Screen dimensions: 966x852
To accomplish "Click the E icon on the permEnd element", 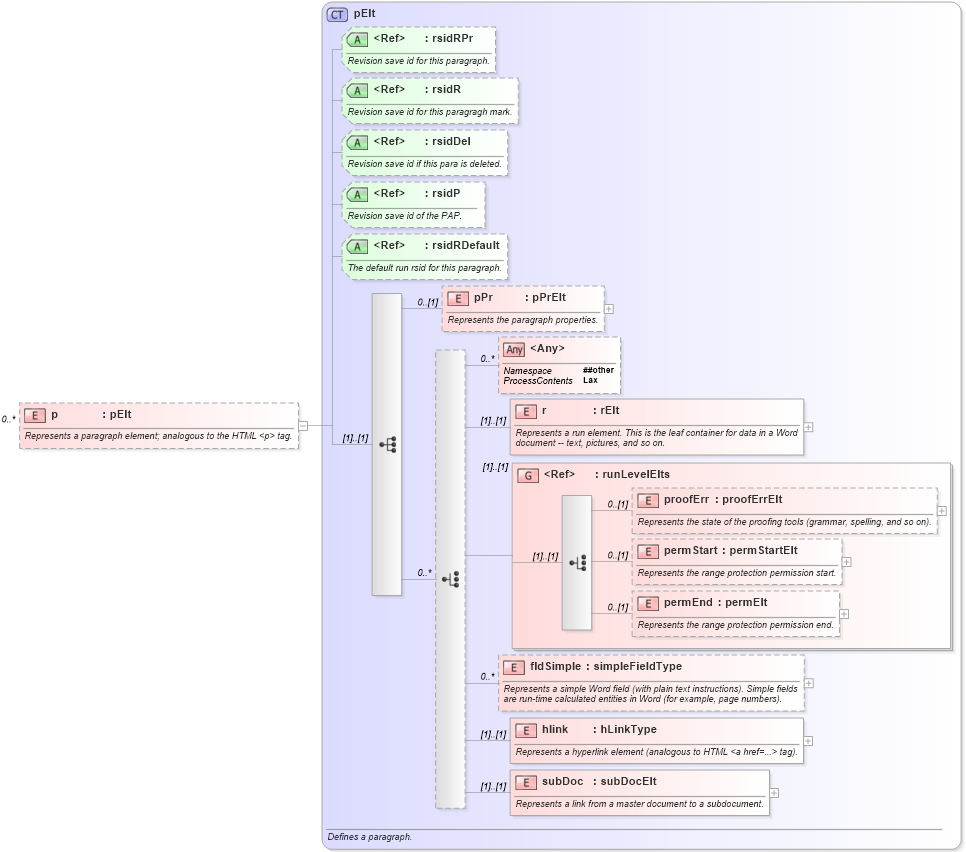I will pos(648,602).
